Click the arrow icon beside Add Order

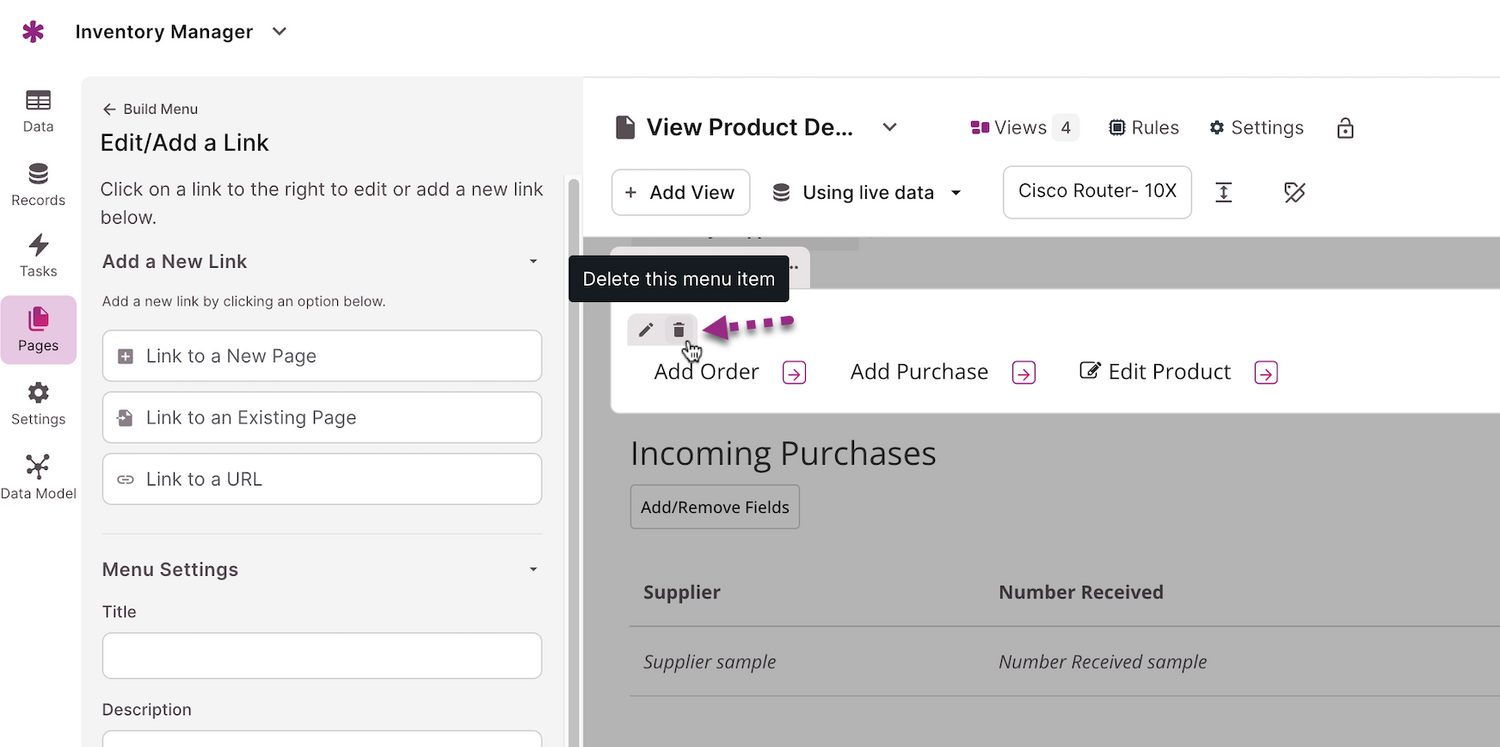click(x=794, y=373)
